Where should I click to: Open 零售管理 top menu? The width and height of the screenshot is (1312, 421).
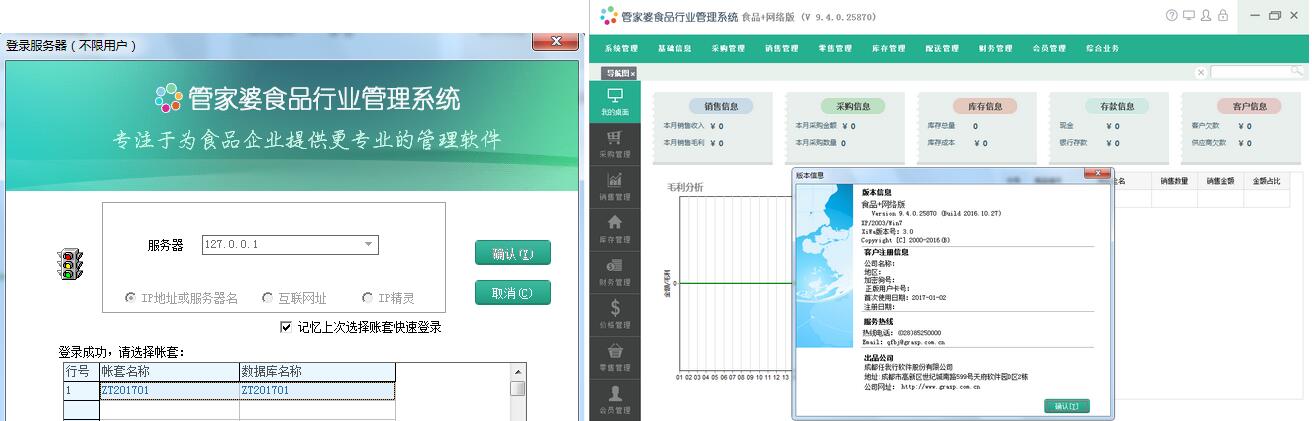pyautogui.click(x=835, y=48)
